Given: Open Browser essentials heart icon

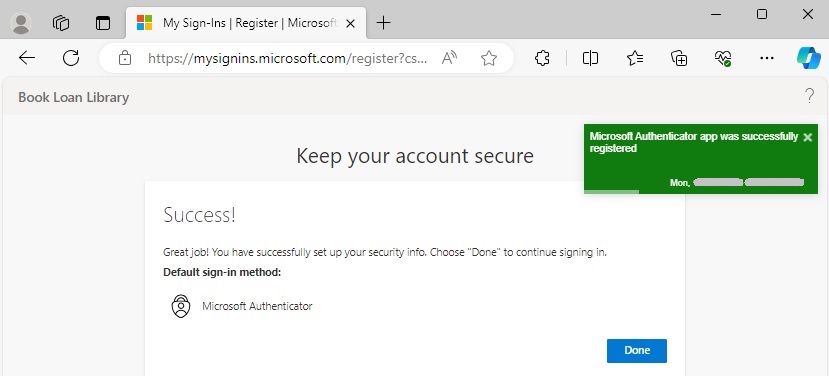Looking at the screenshot, I should coord(723,58).
